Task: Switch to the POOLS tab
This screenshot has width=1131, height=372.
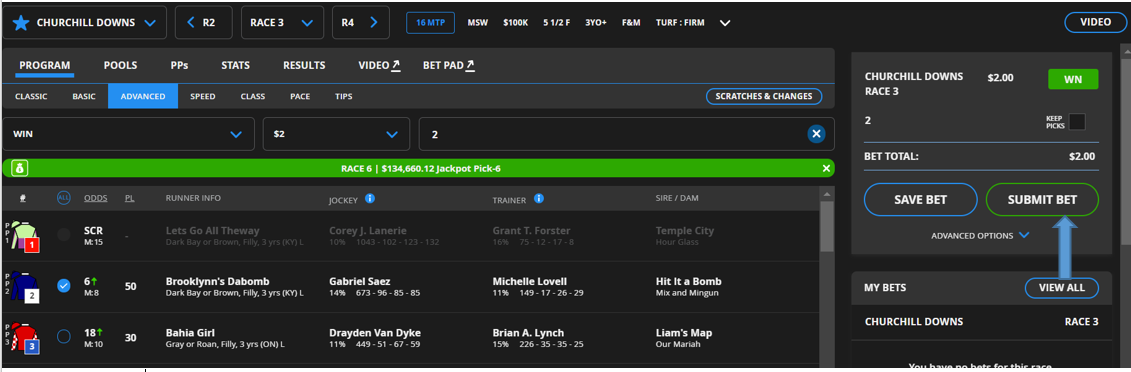Action: coord(120,65)
